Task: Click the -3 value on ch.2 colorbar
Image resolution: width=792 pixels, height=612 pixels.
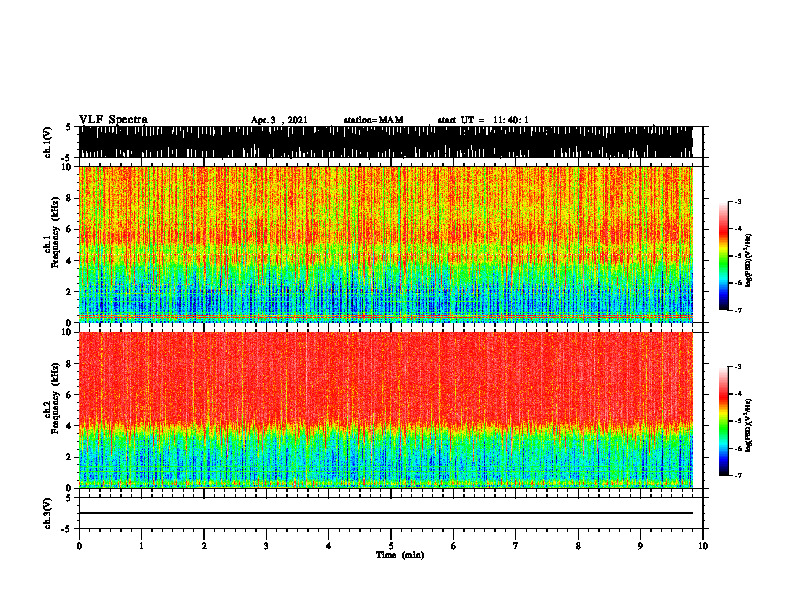Action: coord(737,367)
